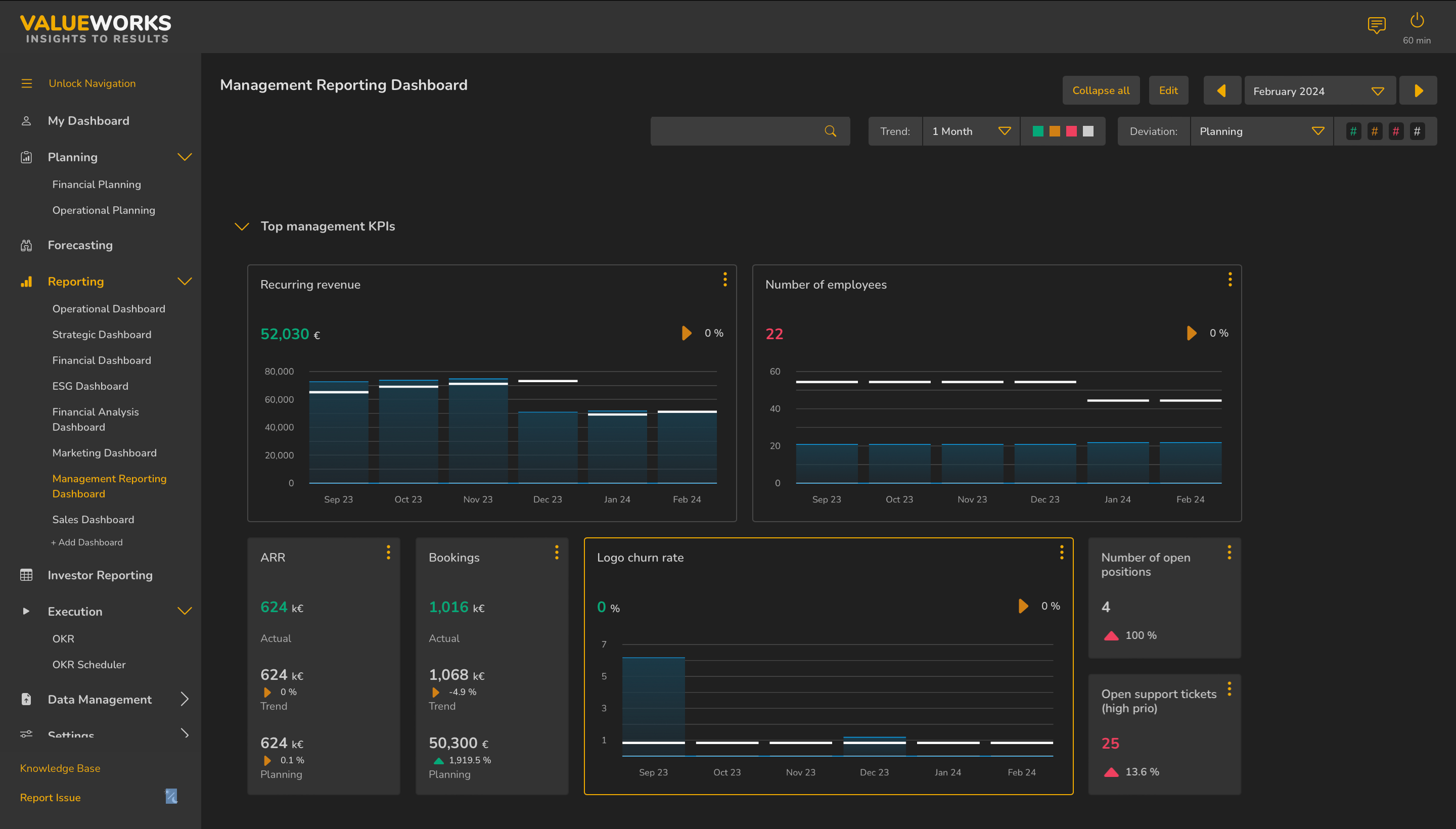Select Investor Reporting in navigation
The width and height of the screenshot is (1456, 829).
(100, 575)
